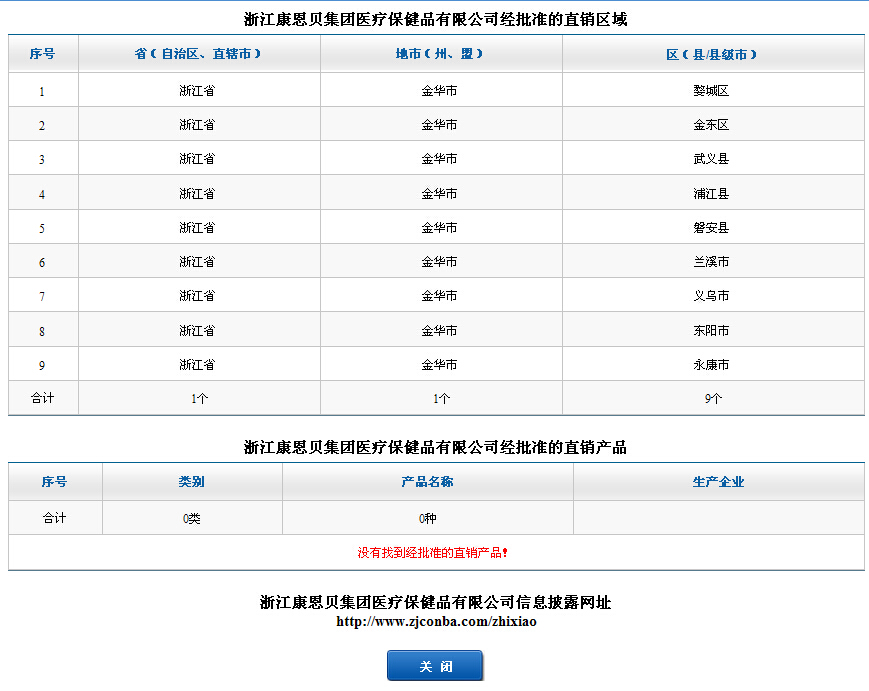The width and height of the screenshot is (869, 691).
Task: Click the red 没有找到经批准的直销产品 message
Action: coord(432,552)
